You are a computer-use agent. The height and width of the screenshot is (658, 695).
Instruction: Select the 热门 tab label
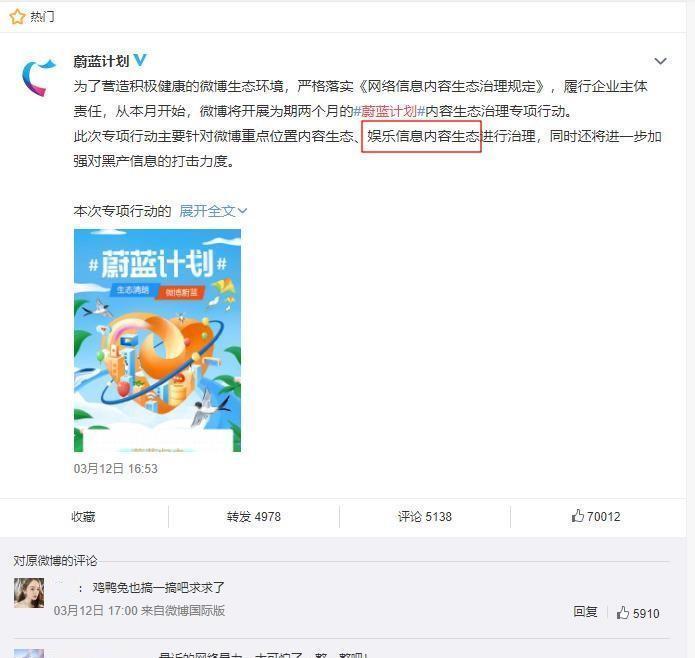click(42, 17)
